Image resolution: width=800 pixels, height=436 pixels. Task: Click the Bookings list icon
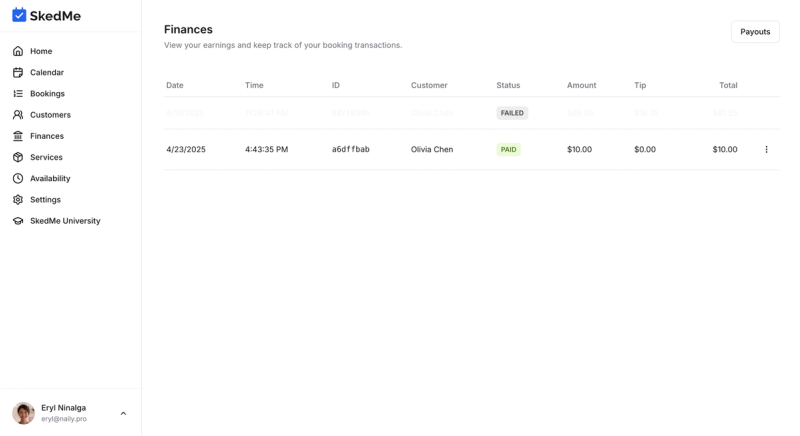coord(18,93)
